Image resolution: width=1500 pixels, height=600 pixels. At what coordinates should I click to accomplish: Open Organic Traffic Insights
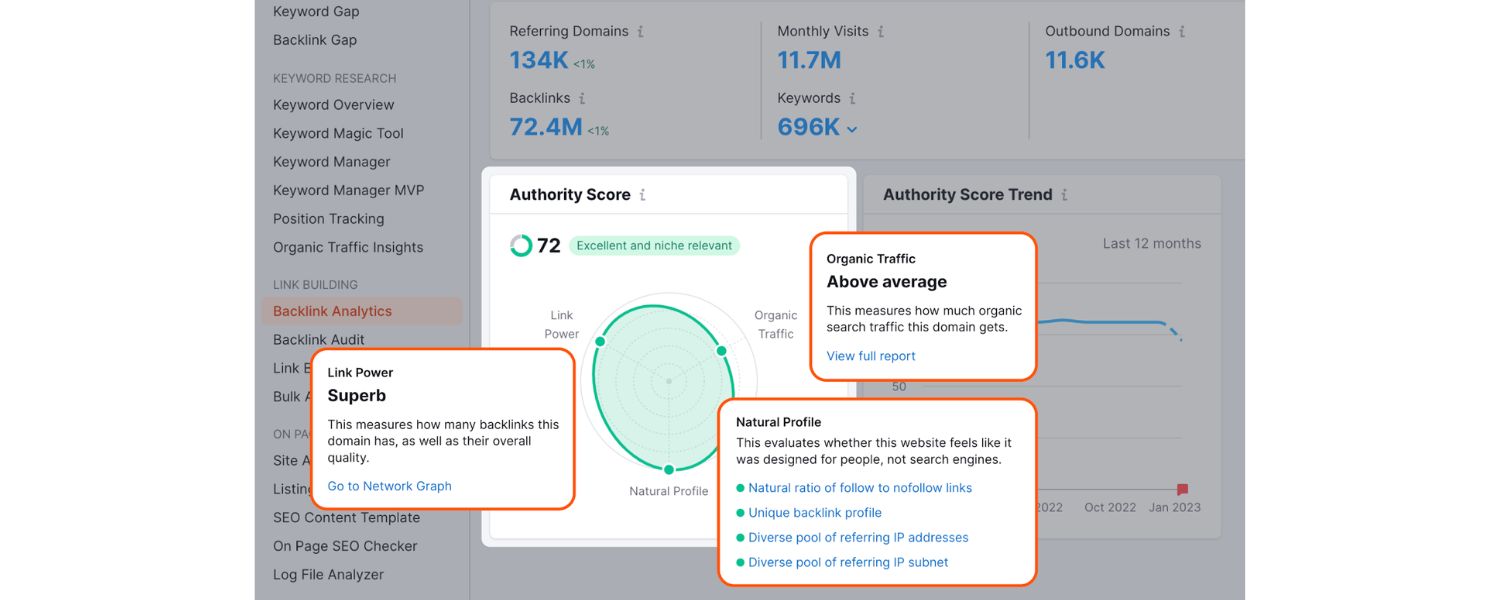[x=348, y=247]
